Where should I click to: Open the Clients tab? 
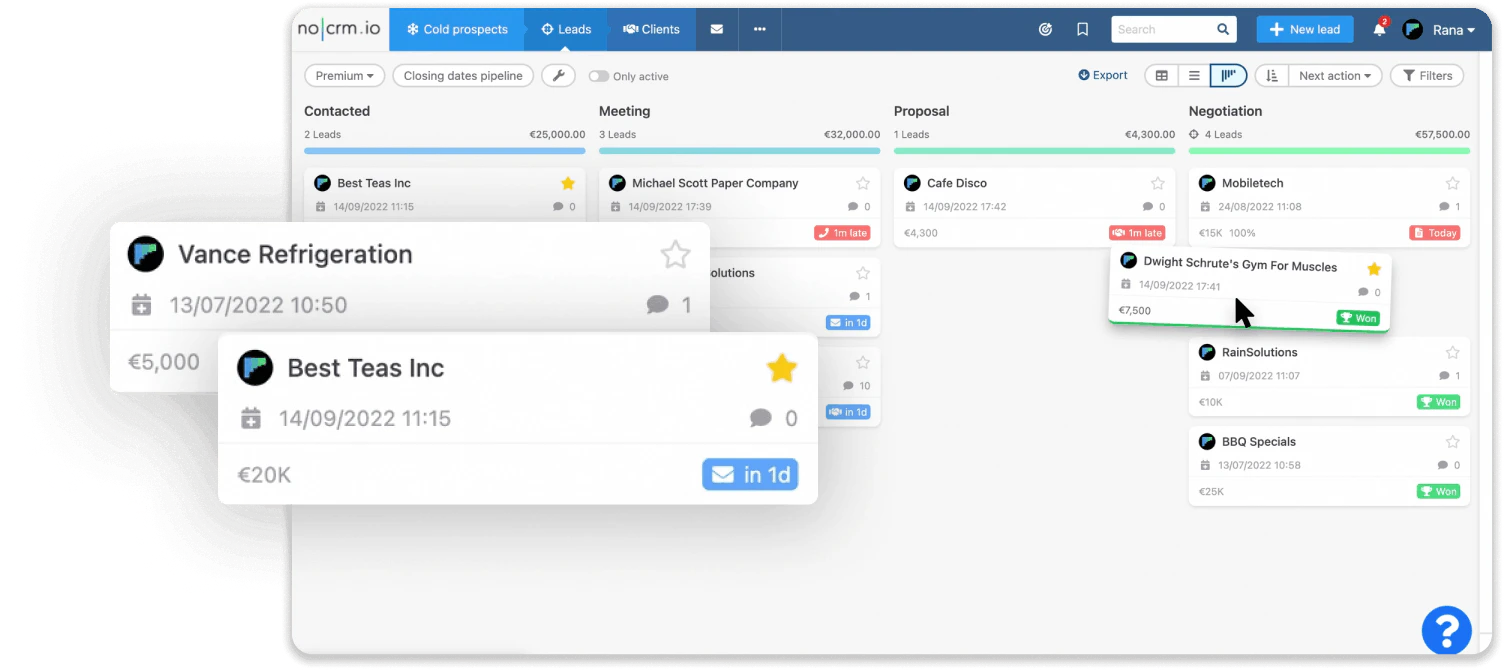pos(651,29)
